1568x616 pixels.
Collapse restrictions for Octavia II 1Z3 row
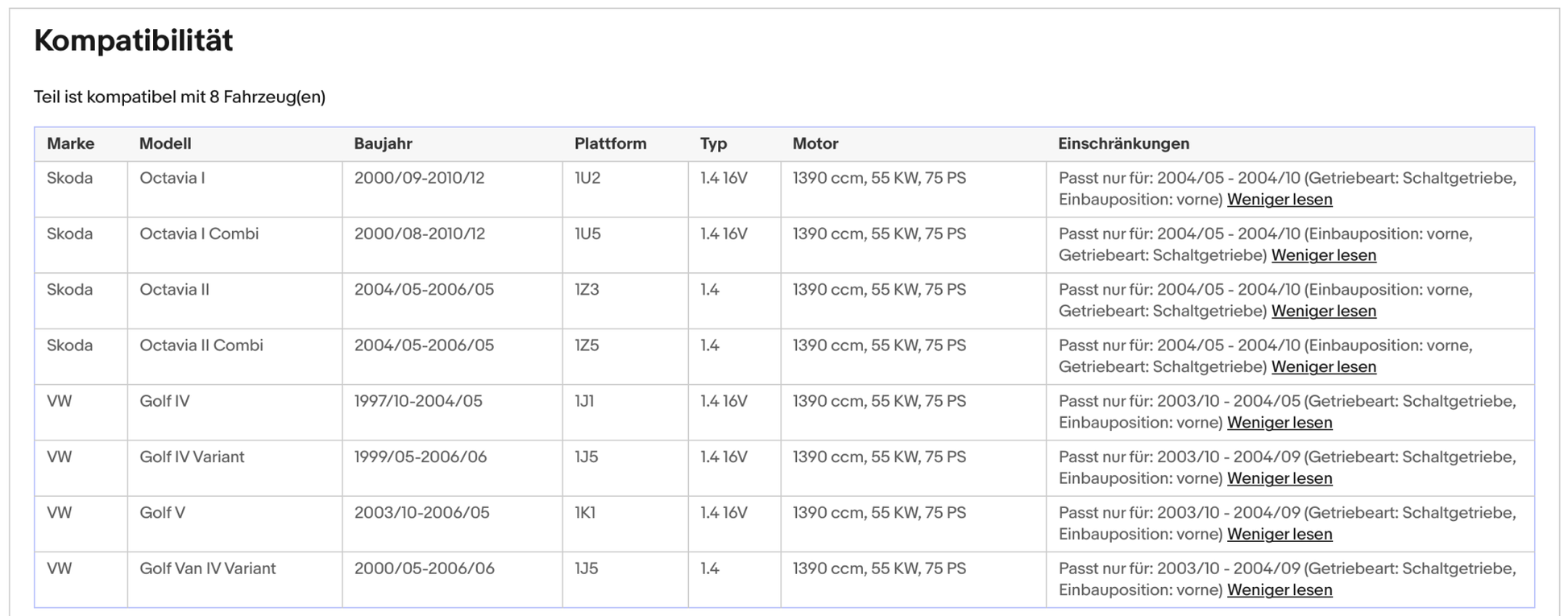pyautogui.click(x=1323, y=311)
